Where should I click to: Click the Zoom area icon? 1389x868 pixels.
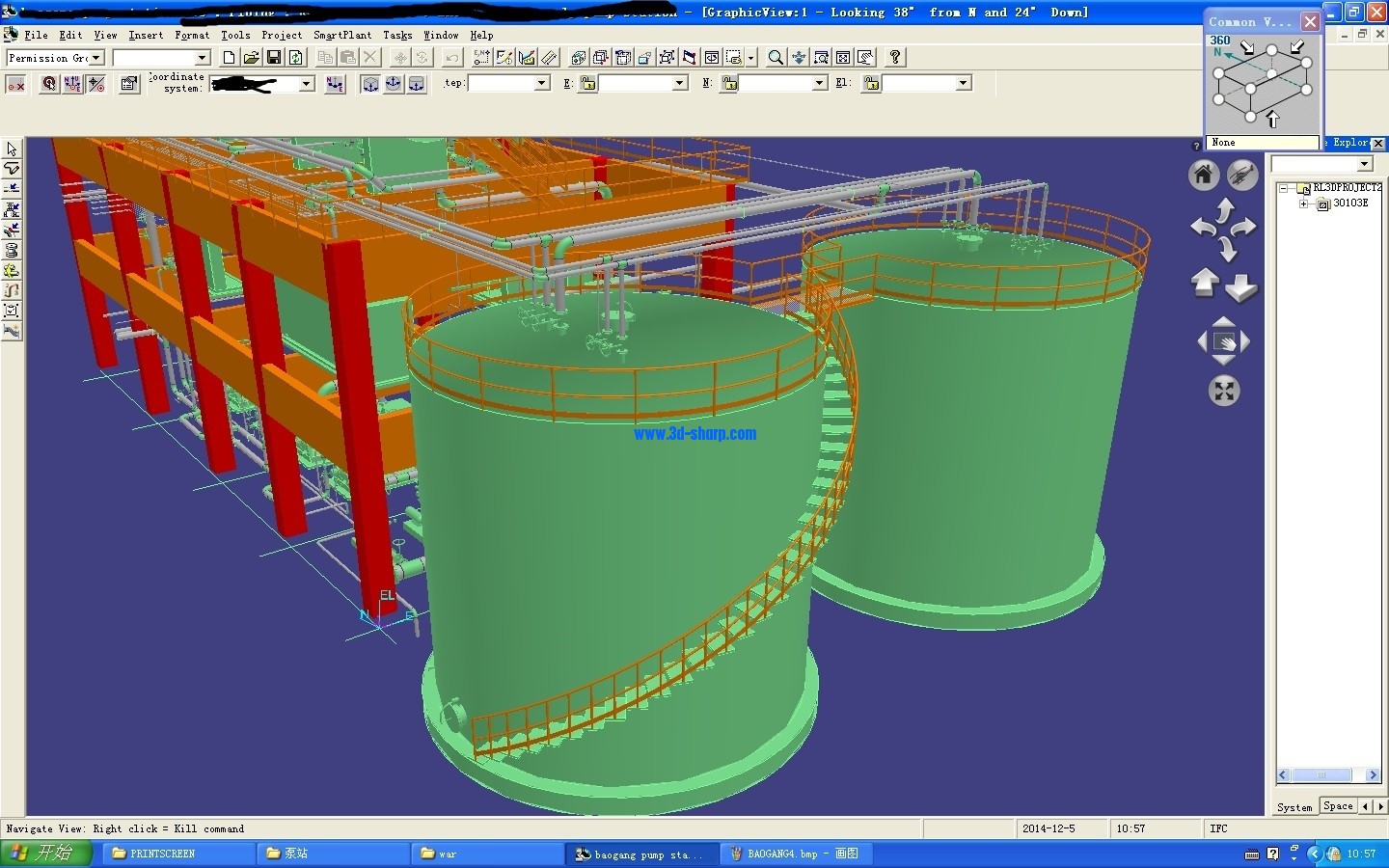coord(821,58)
